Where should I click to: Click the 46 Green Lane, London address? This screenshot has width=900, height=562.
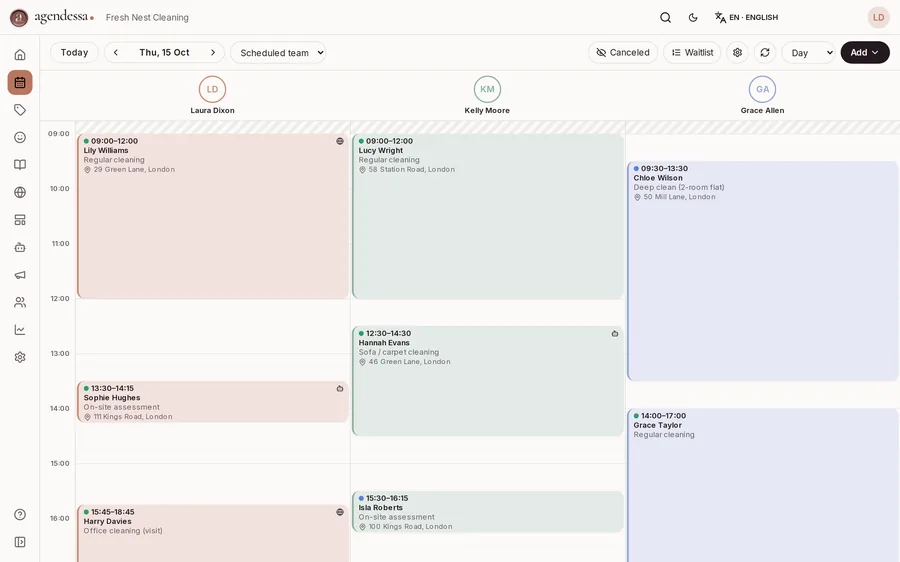409,362
